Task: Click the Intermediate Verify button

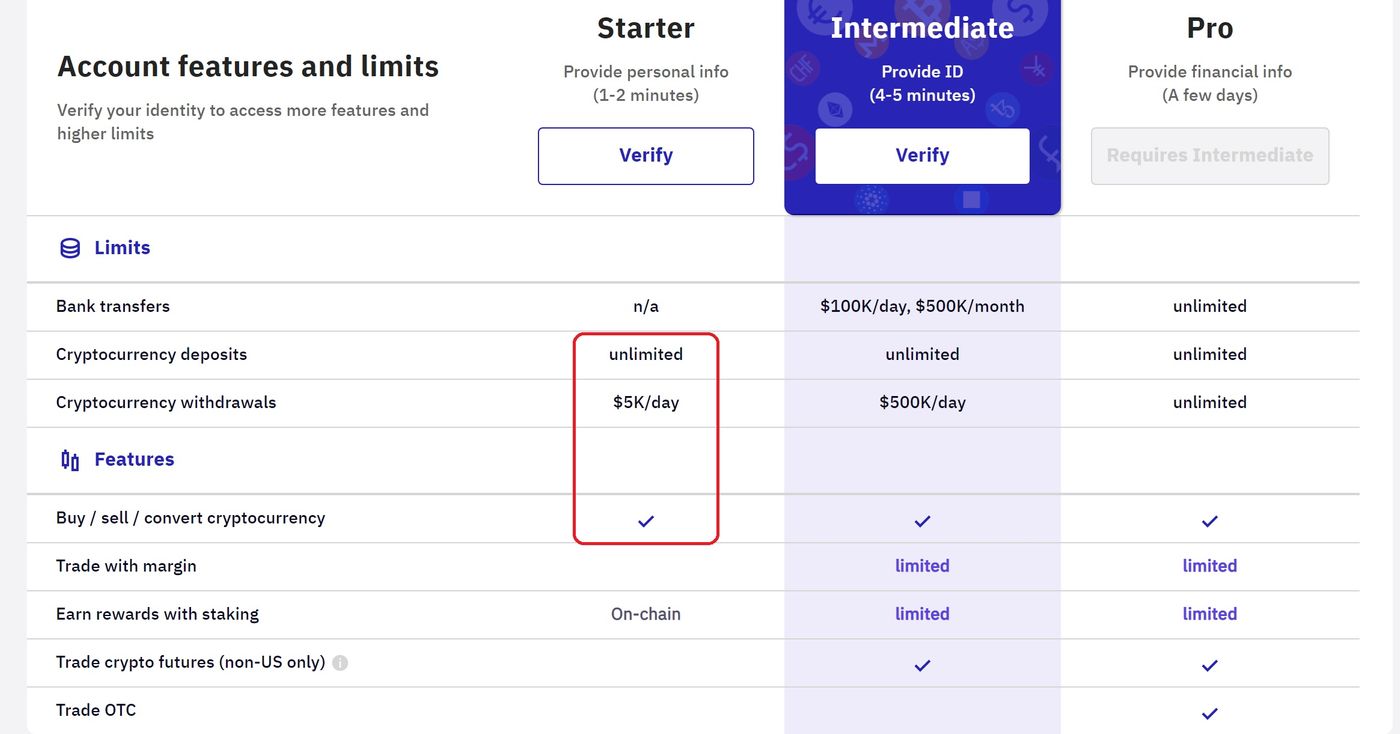Action: pyautogui.click(x=922, y=156)
